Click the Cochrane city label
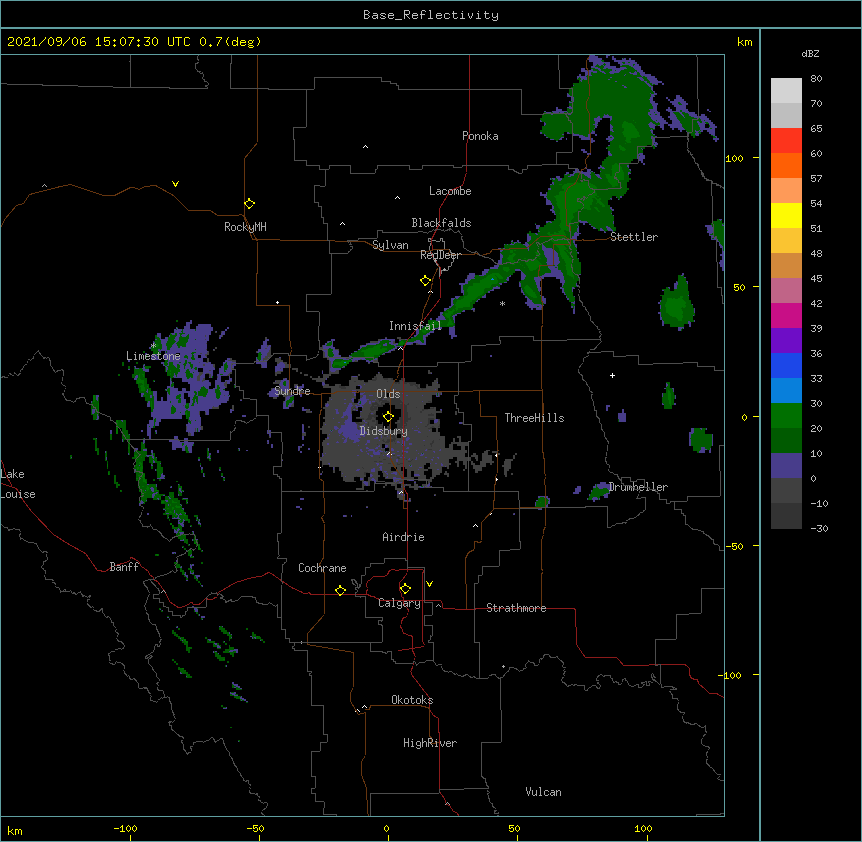The image size is (862, 842). tap(322, 568)
